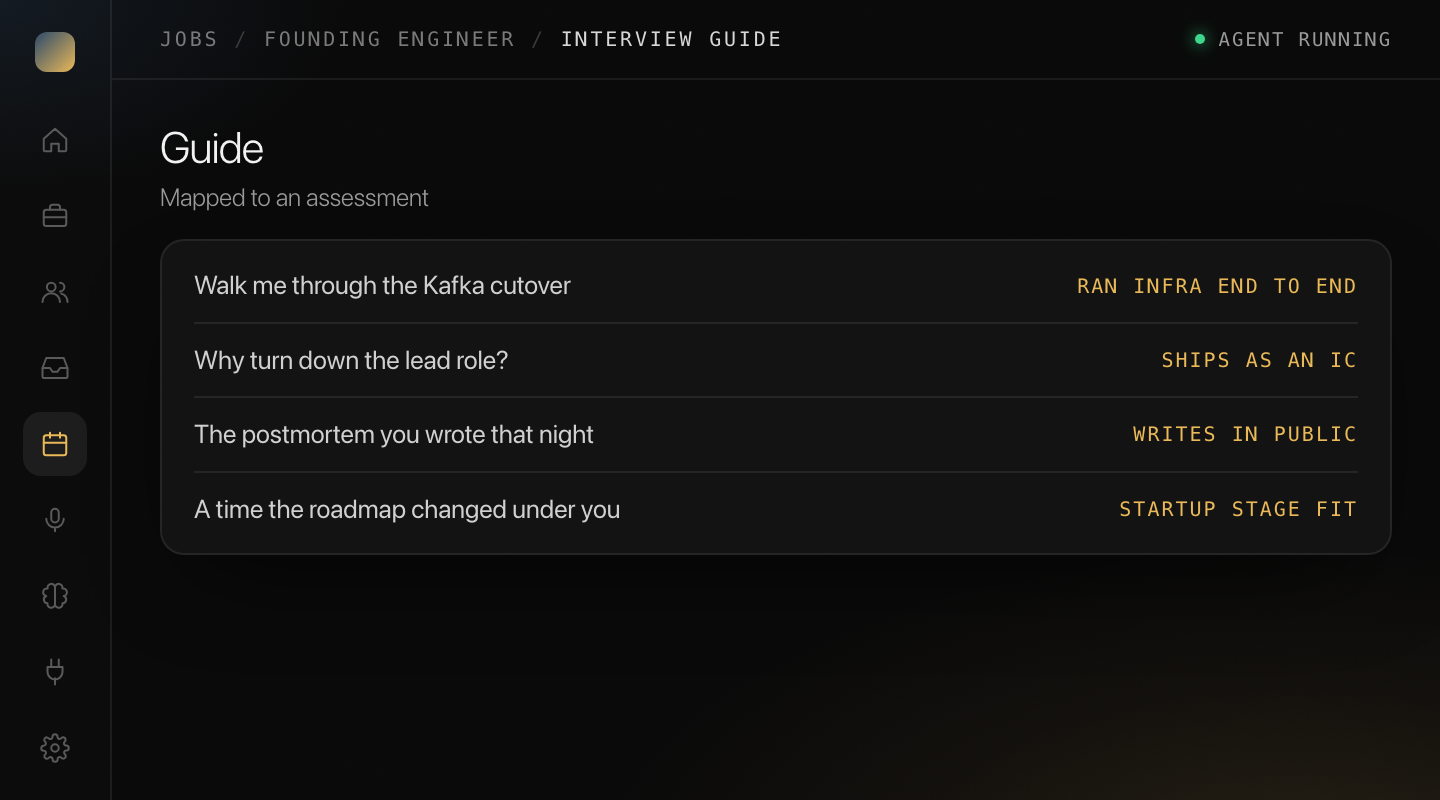Click 'Mapped to an assessment' subtitle
The width and height of the screenshot is (1440, 800).
294,198
